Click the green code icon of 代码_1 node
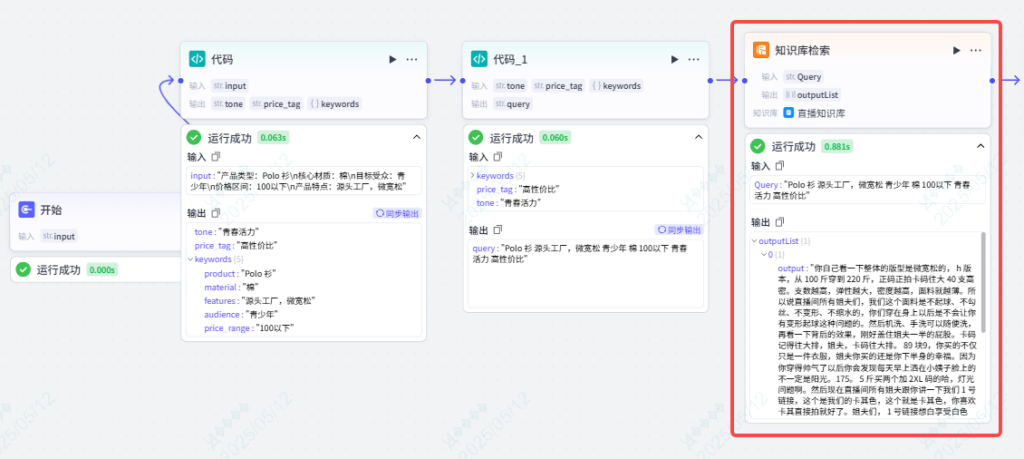The image size is (1024, 459). coord(479,59)
